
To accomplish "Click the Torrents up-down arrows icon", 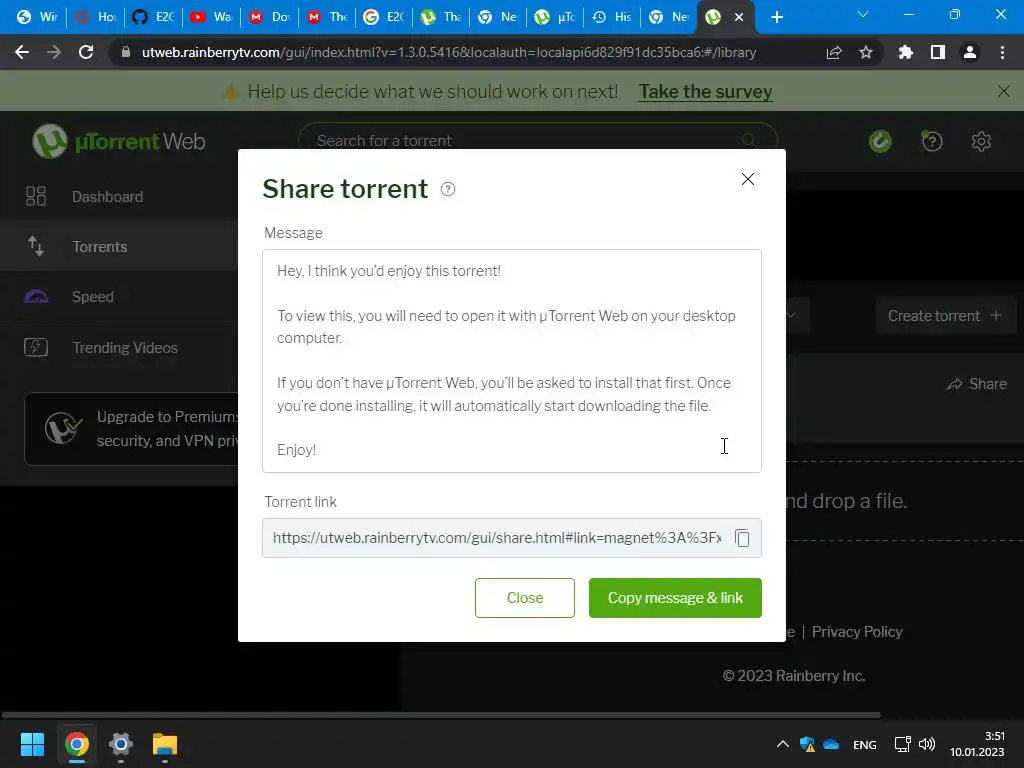I will (x=36, y=246).
